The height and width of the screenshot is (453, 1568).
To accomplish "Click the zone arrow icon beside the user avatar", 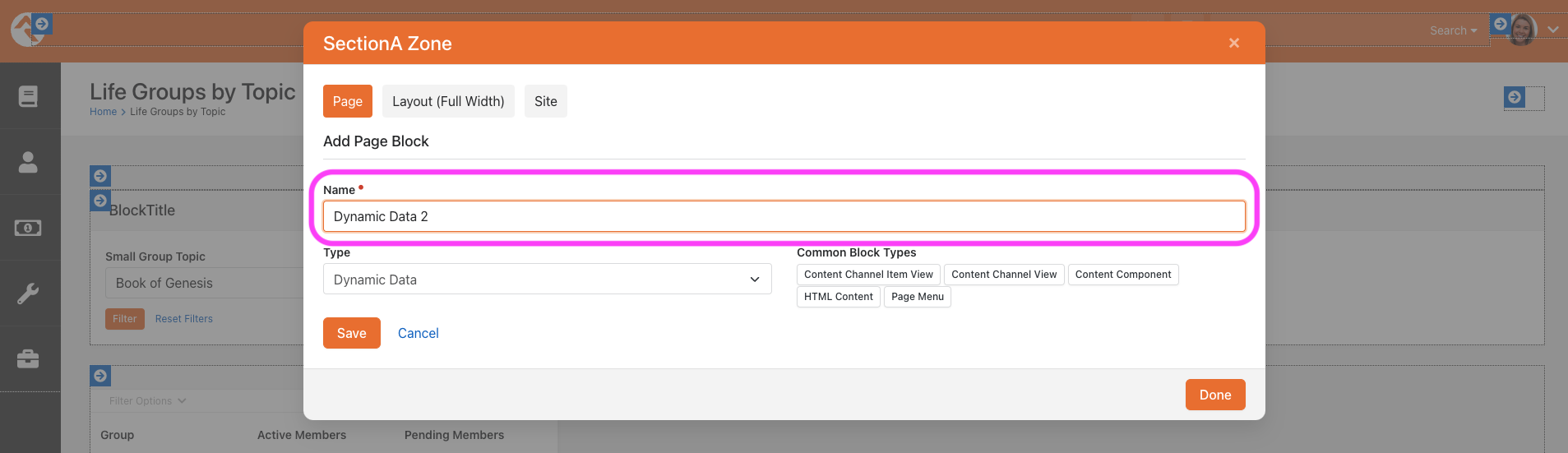I will coord(1501,24).
